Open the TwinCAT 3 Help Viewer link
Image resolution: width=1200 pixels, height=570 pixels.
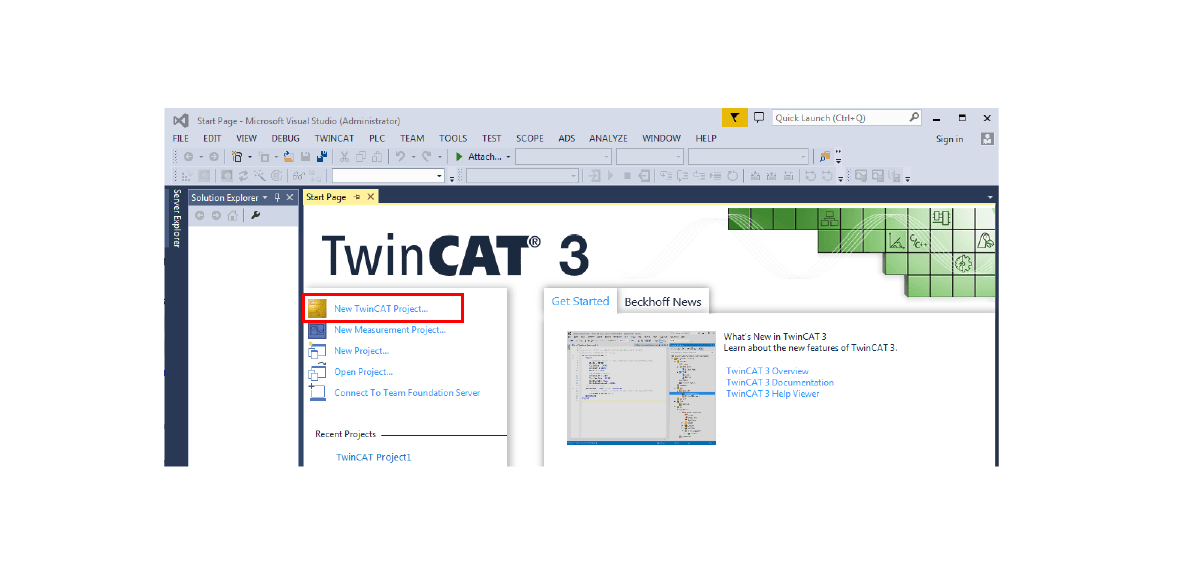click(x=773, y=394)
